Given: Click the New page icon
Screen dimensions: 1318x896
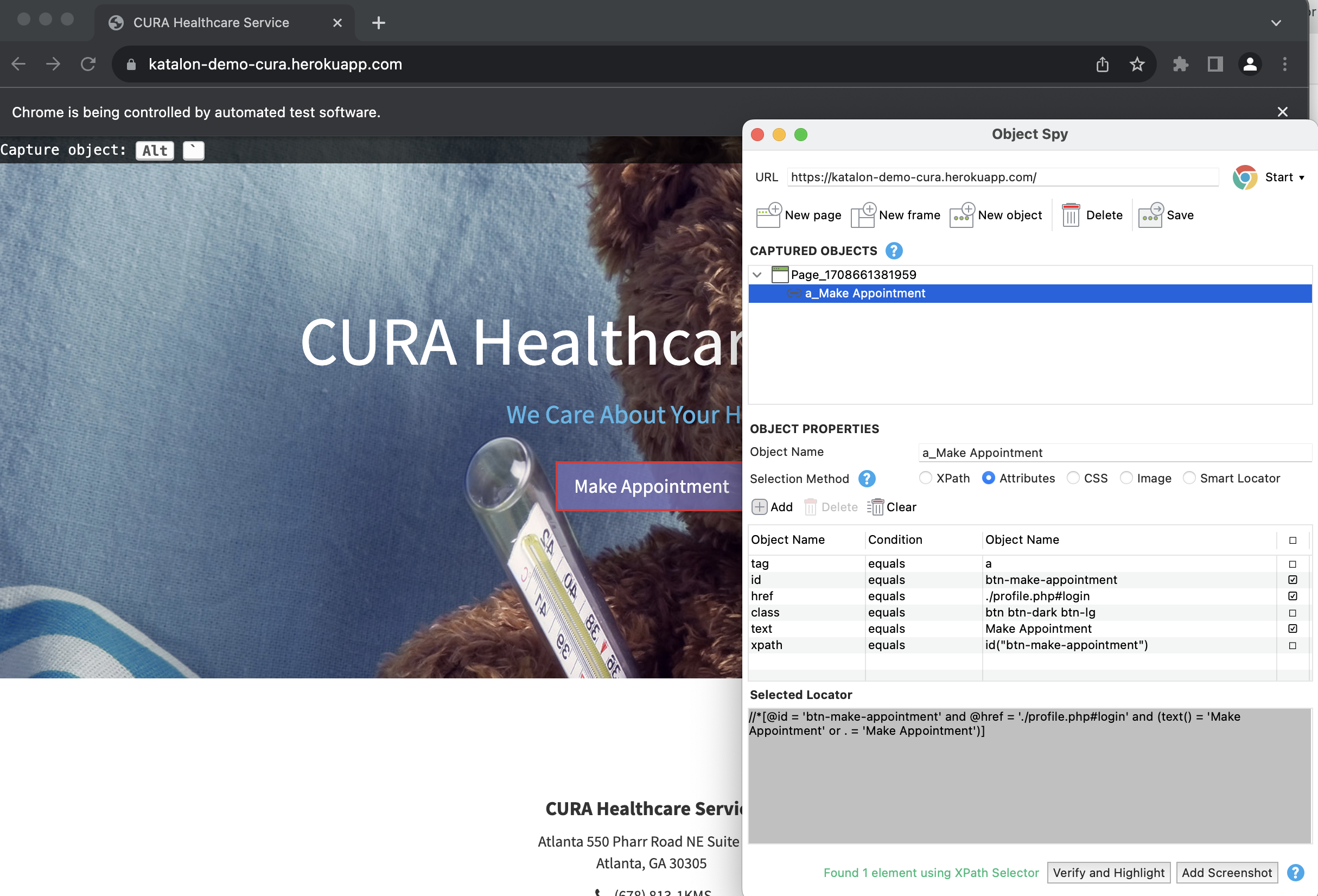Looking at the screenshot, I should tap(768, 215).
